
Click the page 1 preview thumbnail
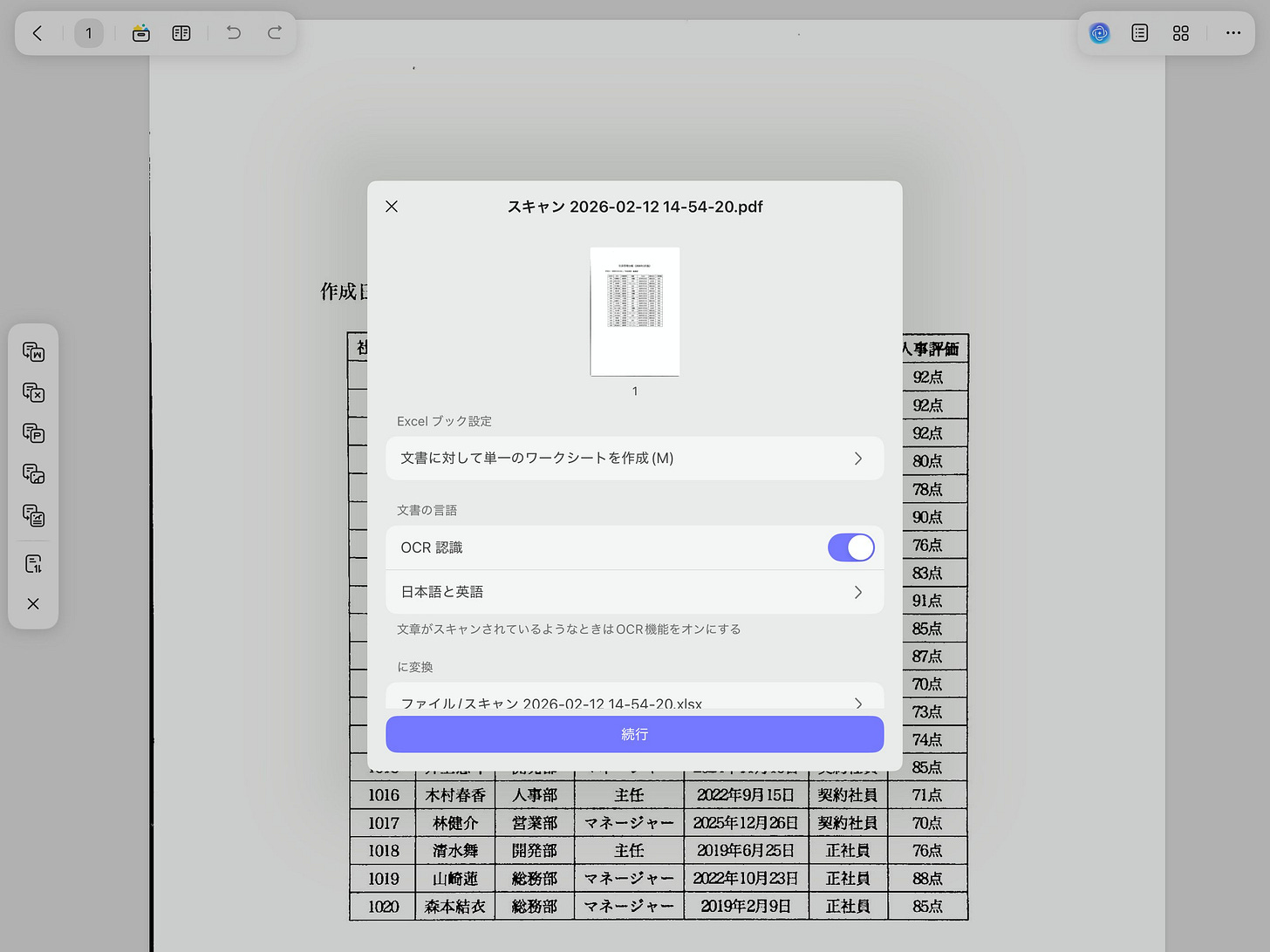(x=634, y=310)
